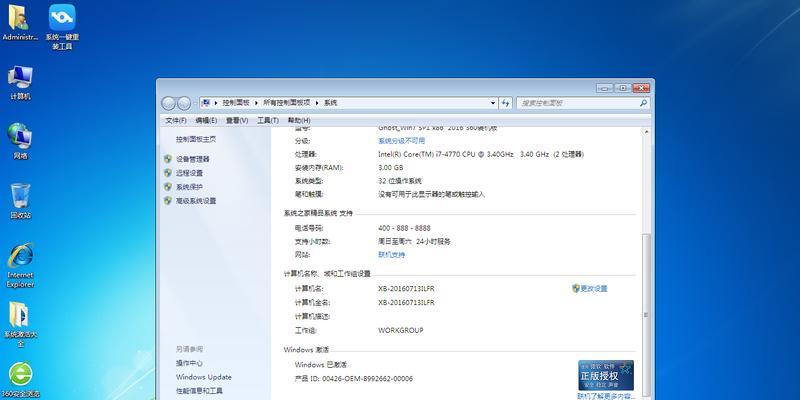Click the XB-20160713ILFR value beside 计算机名
The height and width of the screenshot is (400, 800).
[406, 289]
